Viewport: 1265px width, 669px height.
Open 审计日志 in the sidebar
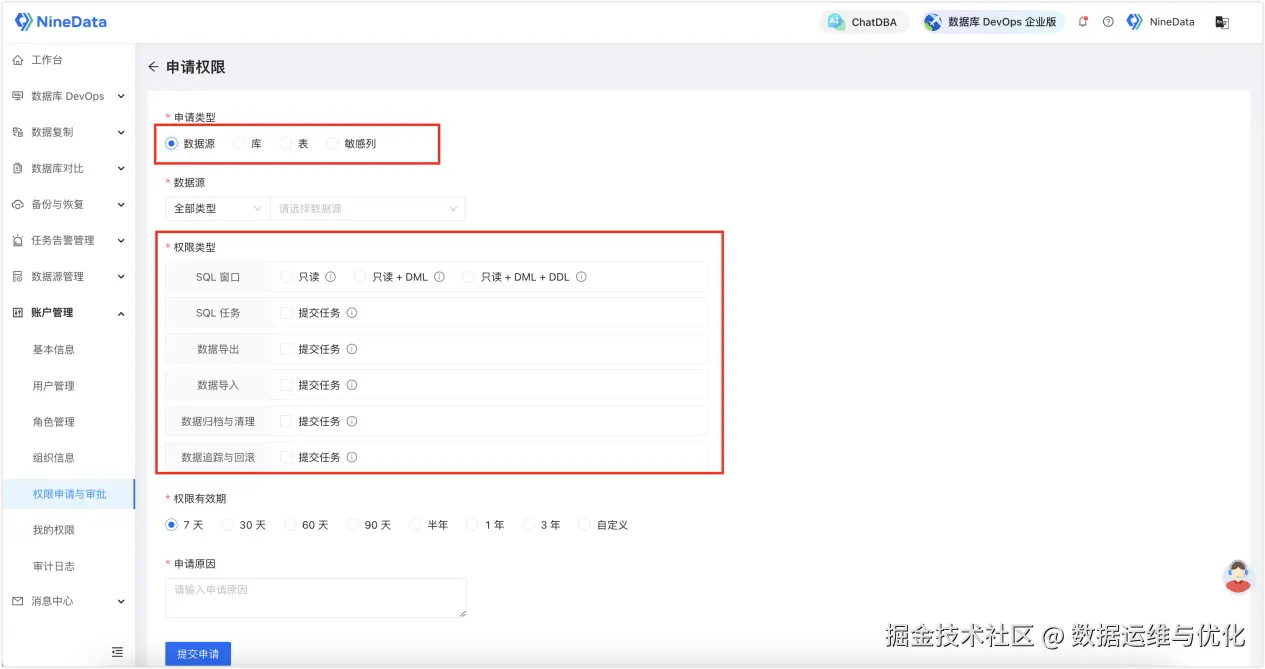(x=54, y=566)
